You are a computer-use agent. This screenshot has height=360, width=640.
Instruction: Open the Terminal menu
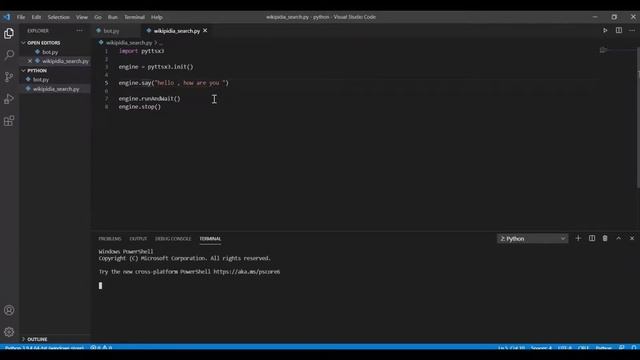134,17
